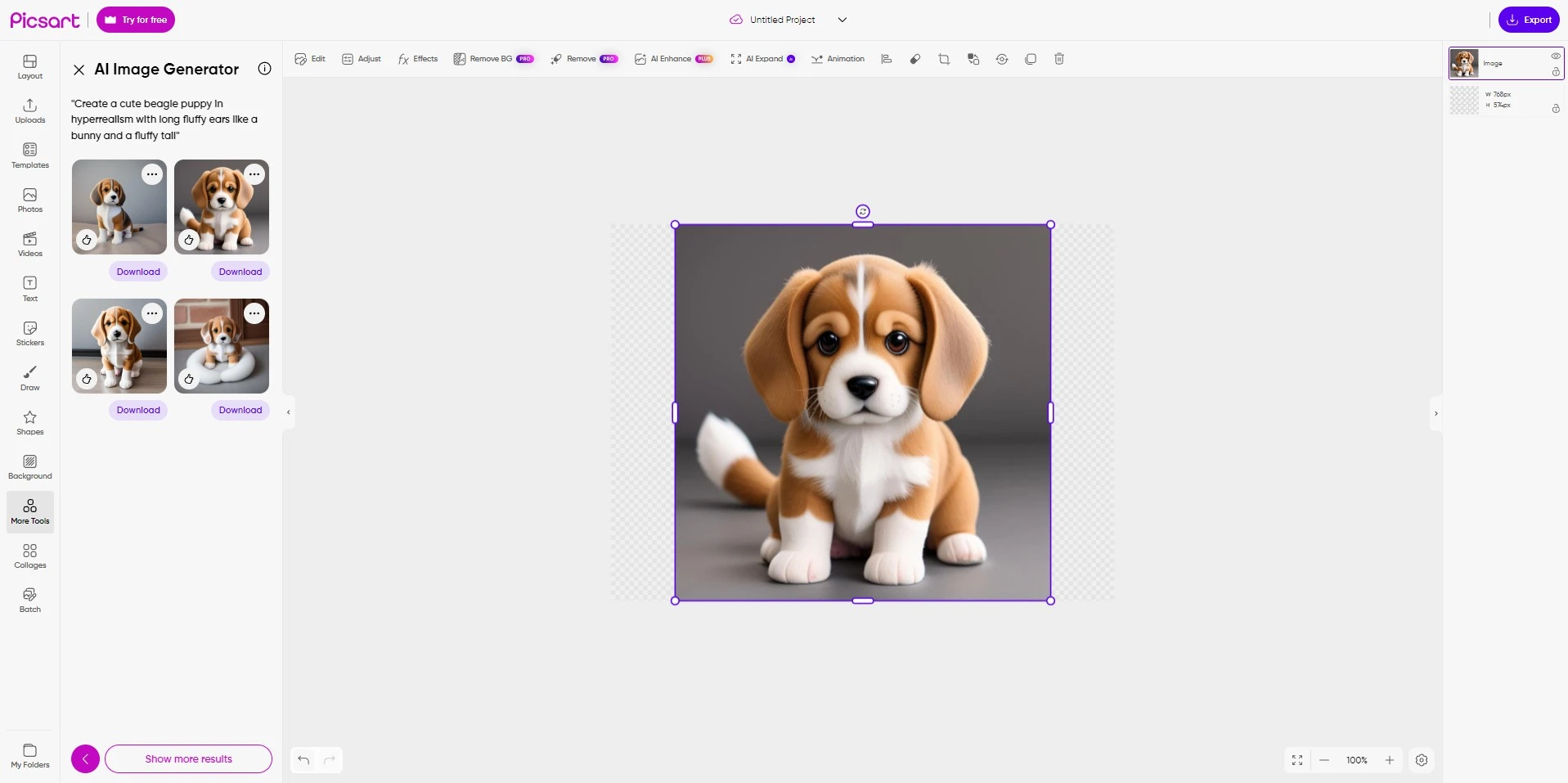Select the eraser tool in top toolbar
Viewport: 1568px width, 783px height.
click(x=915, y=59)
